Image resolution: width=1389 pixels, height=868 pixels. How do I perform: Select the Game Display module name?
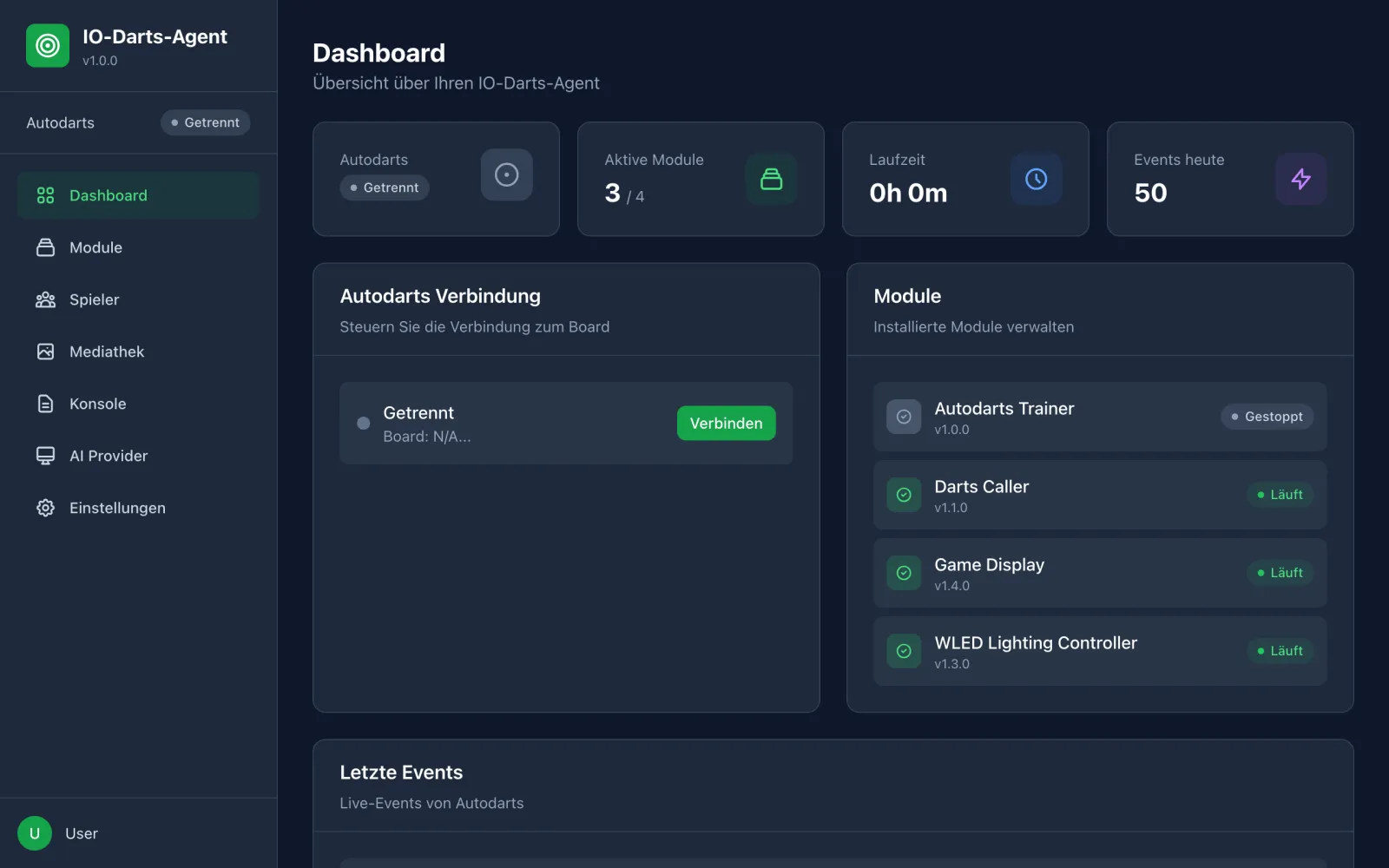[x=990, y=565]
